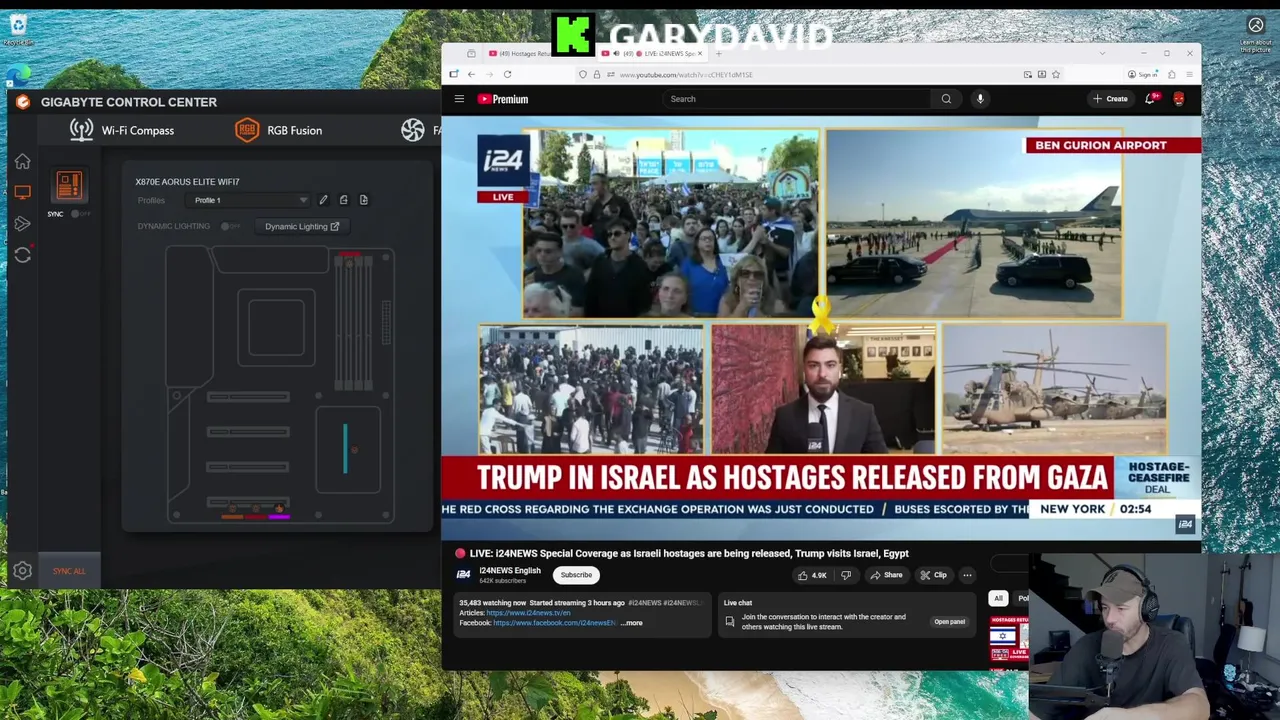Open the browser application menu icon

point(1189,74)
